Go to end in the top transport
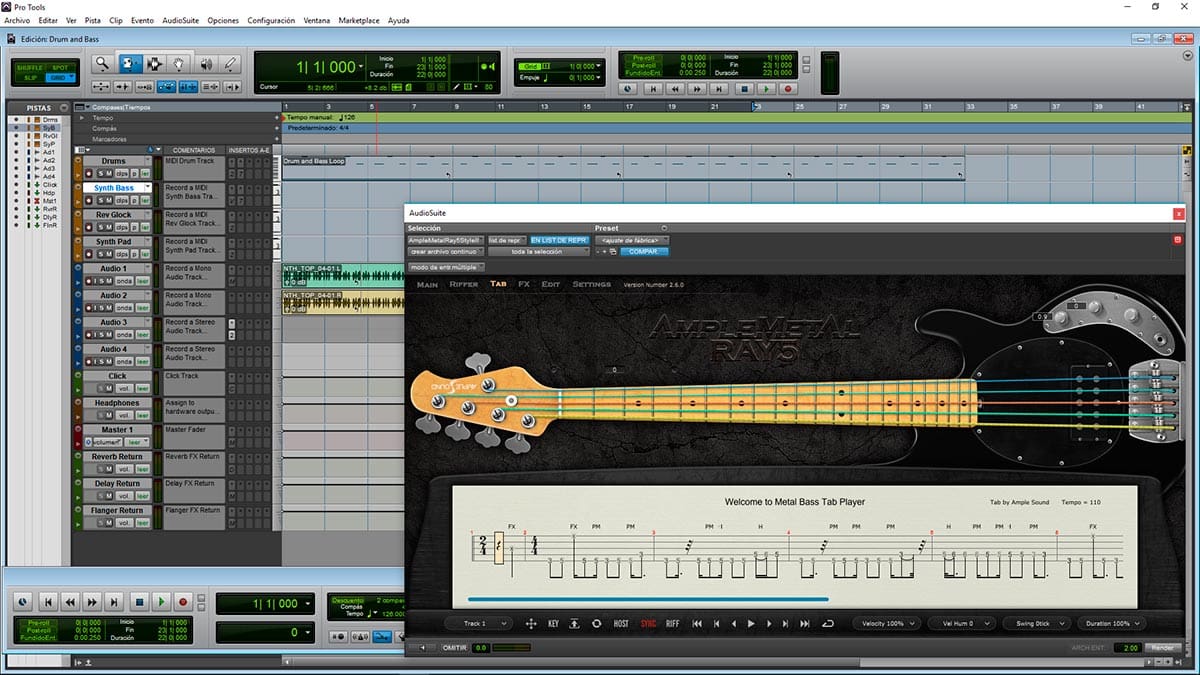The width and height of the screenshot is (1200, 675). click(720, 88)
